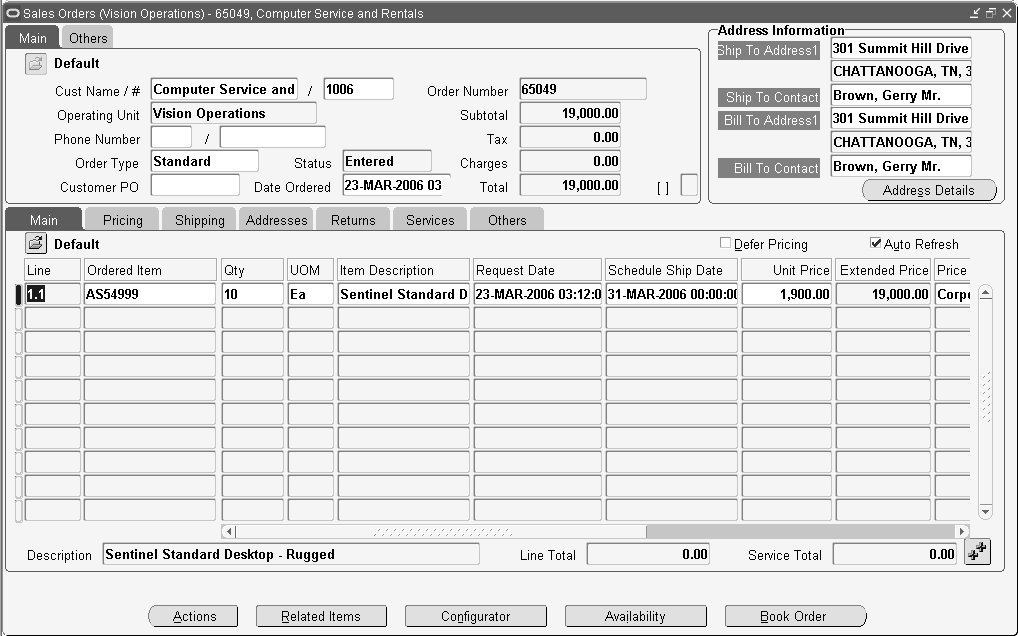This screenshot has width=1018, height=636.
Task: Enable the Defer Pricing checkbox
Action: coord(725,243)
